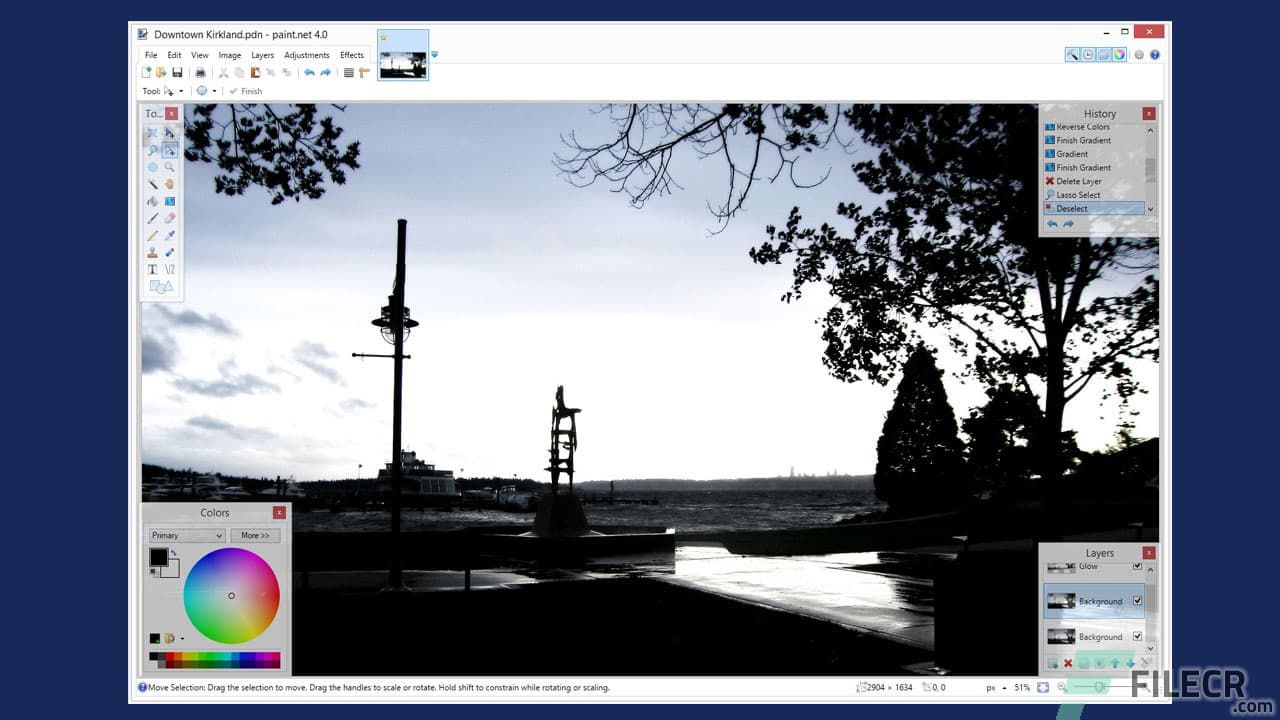1280x720 pixels.
Task: Uncheck the selected Background layer visibility
Action: [1137, 601]
